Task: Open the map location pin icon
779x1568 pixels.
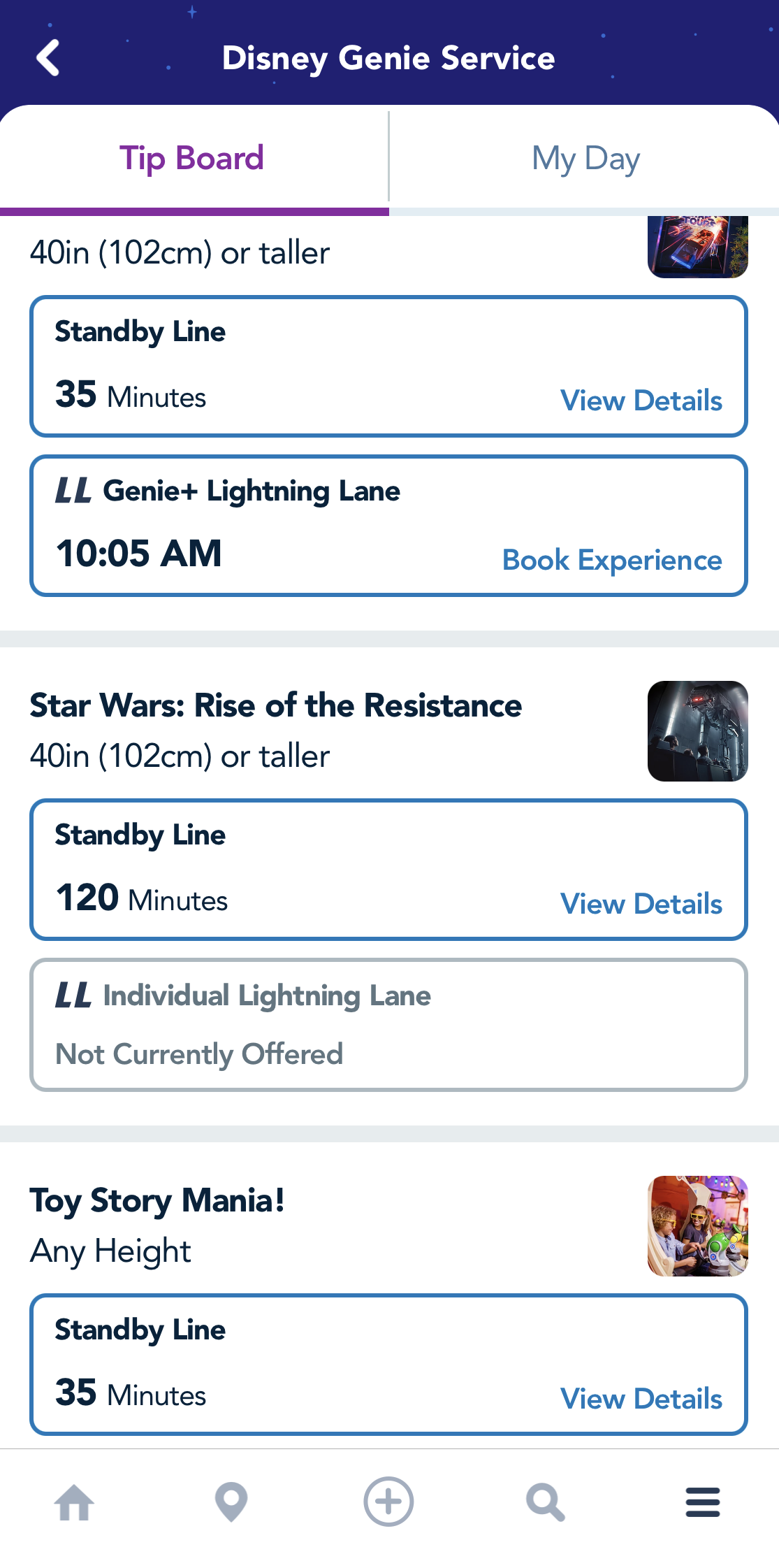Action: tap(231, 1502)
